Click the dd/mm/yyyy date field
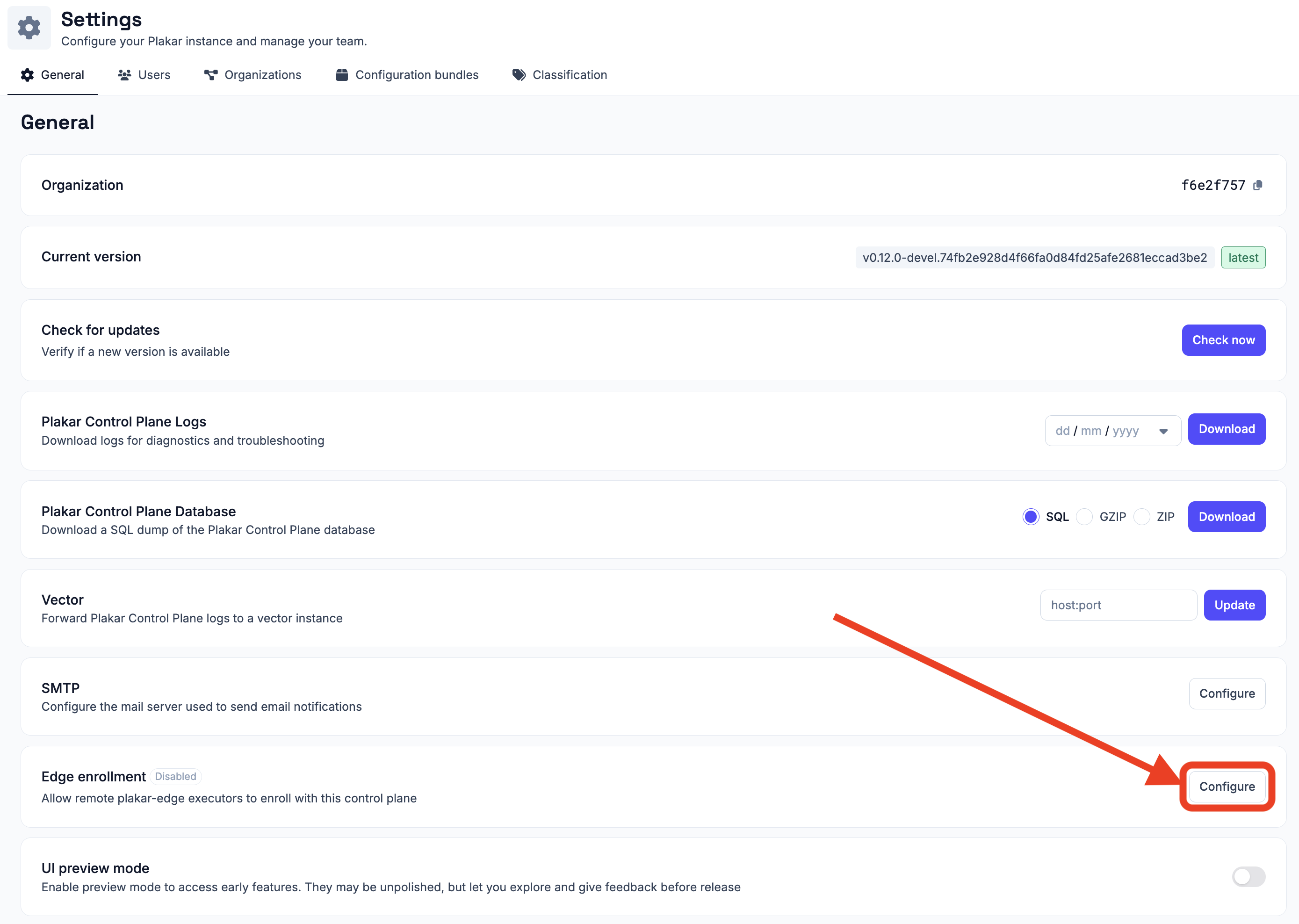 tap(1112, 431)
